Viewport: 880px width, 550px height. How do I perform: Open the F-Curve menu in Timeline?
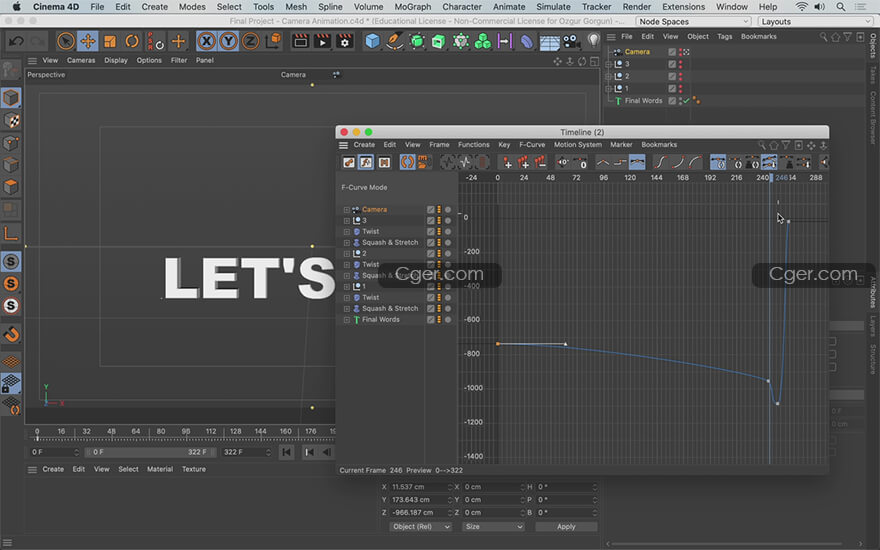tap(531, 145)
